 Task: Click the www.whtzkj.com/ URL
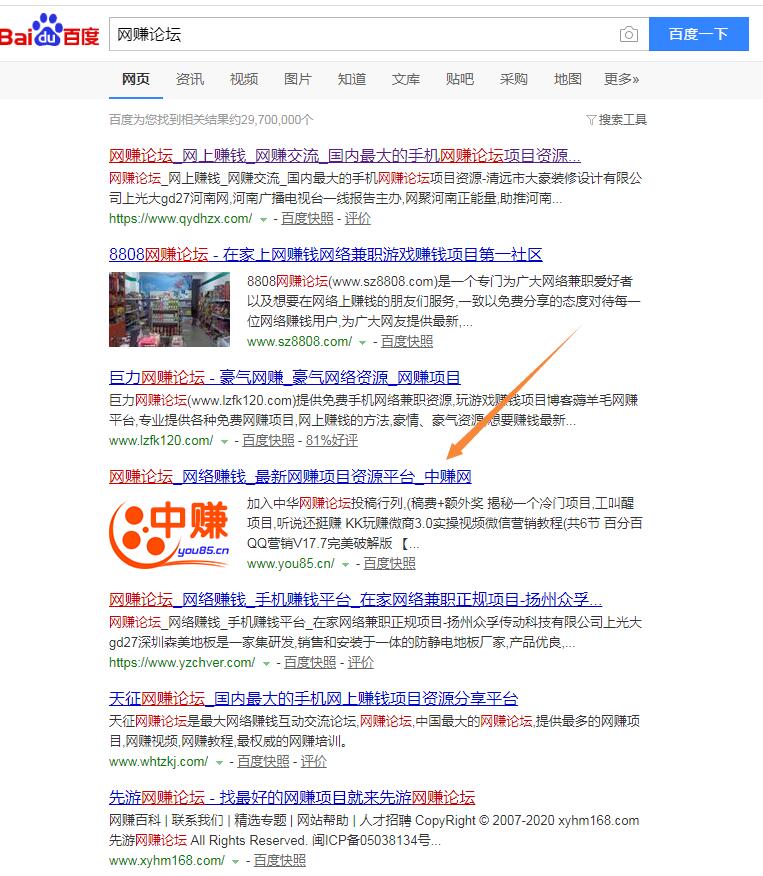pos(159,761)
